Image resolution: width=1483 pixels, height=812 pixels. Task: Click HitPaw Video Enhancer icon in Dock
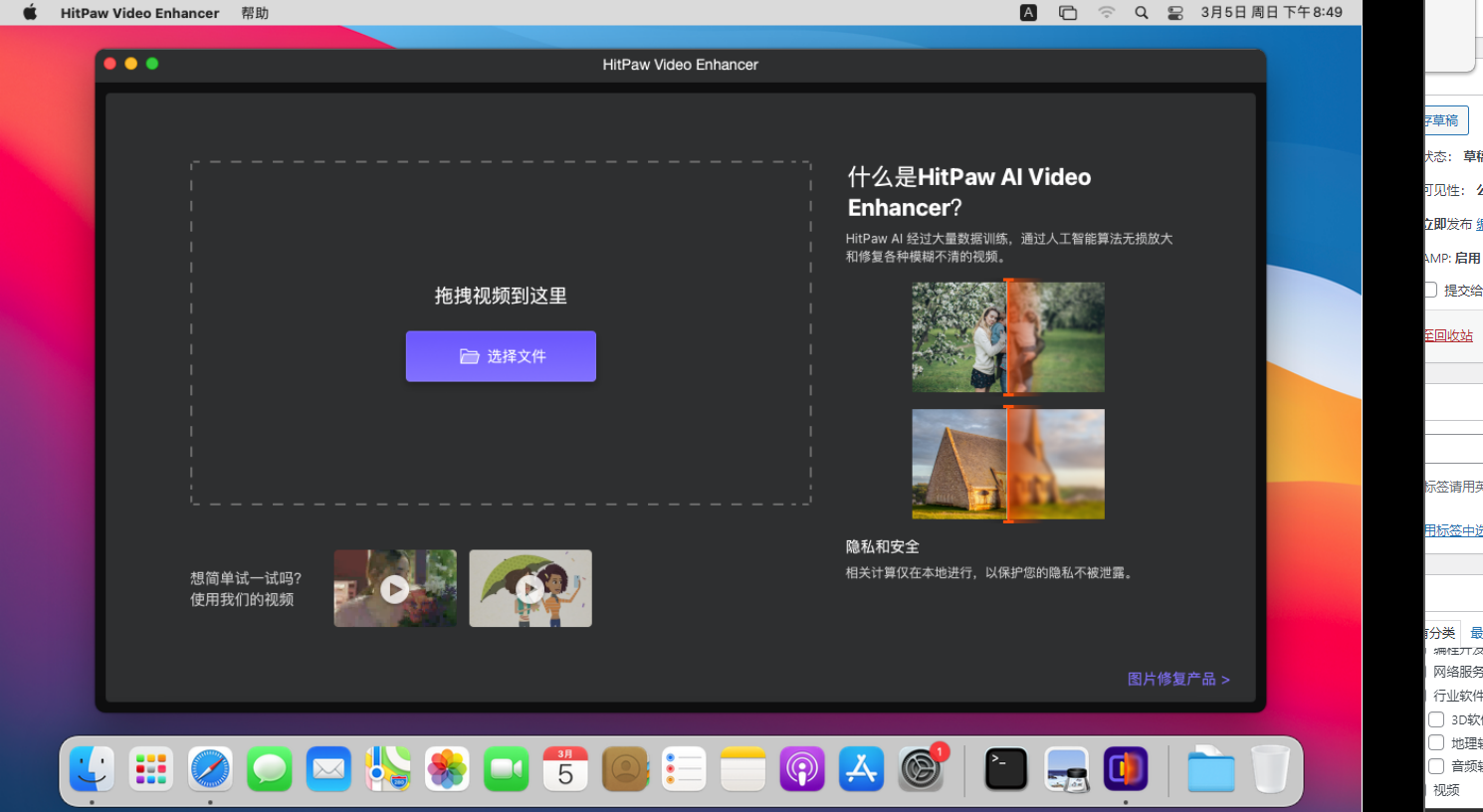[x=1126, y=769]
